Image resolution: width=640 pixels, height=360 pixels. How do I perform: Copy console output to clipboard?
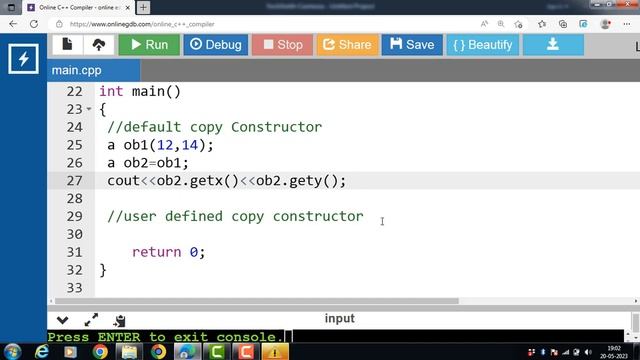click(119, 320)
